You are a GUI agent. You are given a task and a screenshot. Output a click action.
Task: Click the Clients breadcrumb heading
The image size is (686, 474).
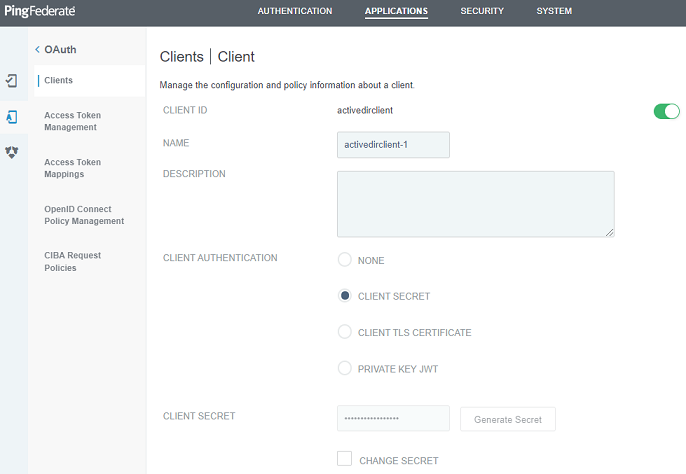coord(182,57)
